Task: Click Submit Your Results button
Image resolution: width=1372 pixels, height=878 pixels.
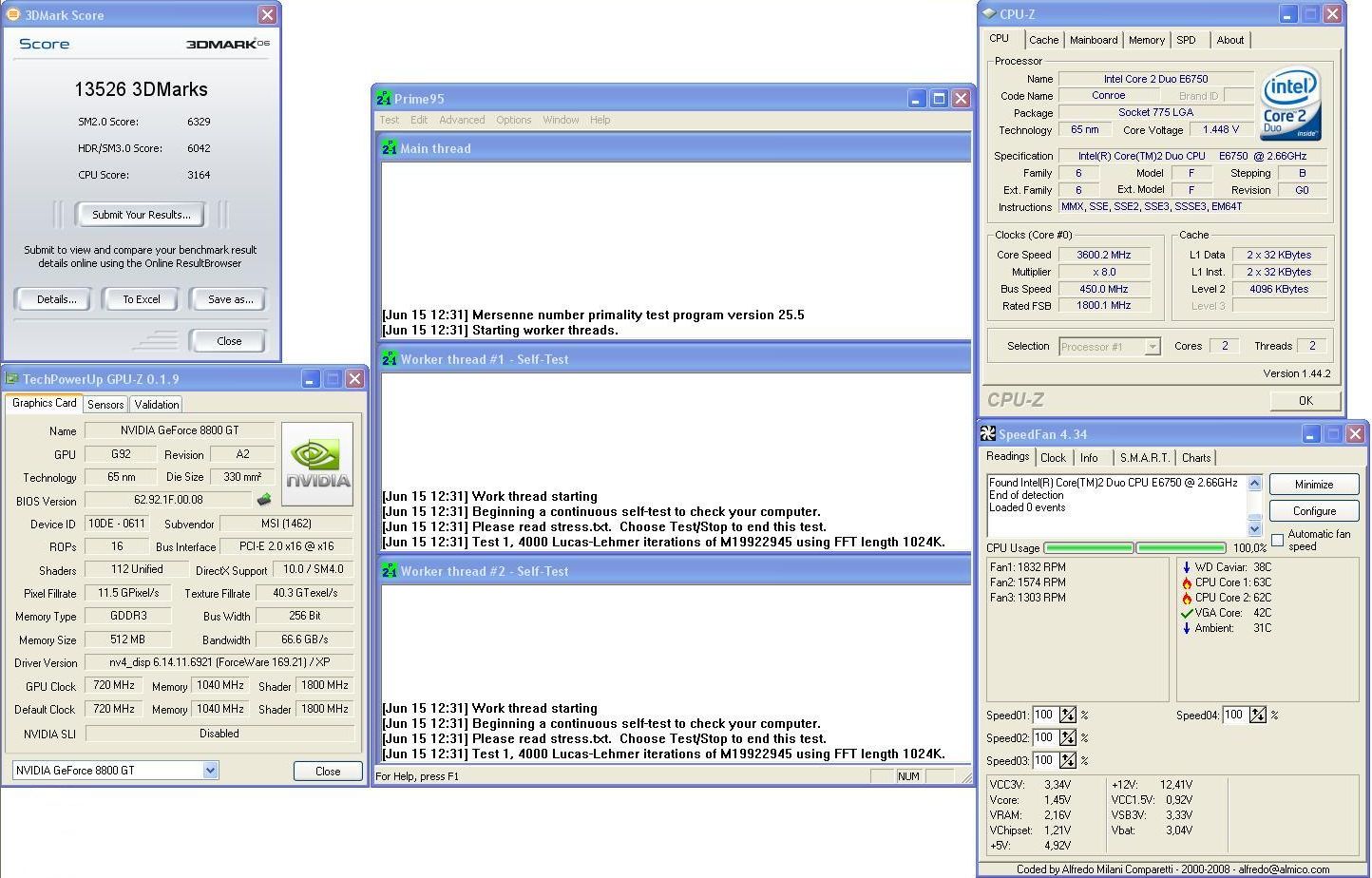Action: (x=142, y=215)
